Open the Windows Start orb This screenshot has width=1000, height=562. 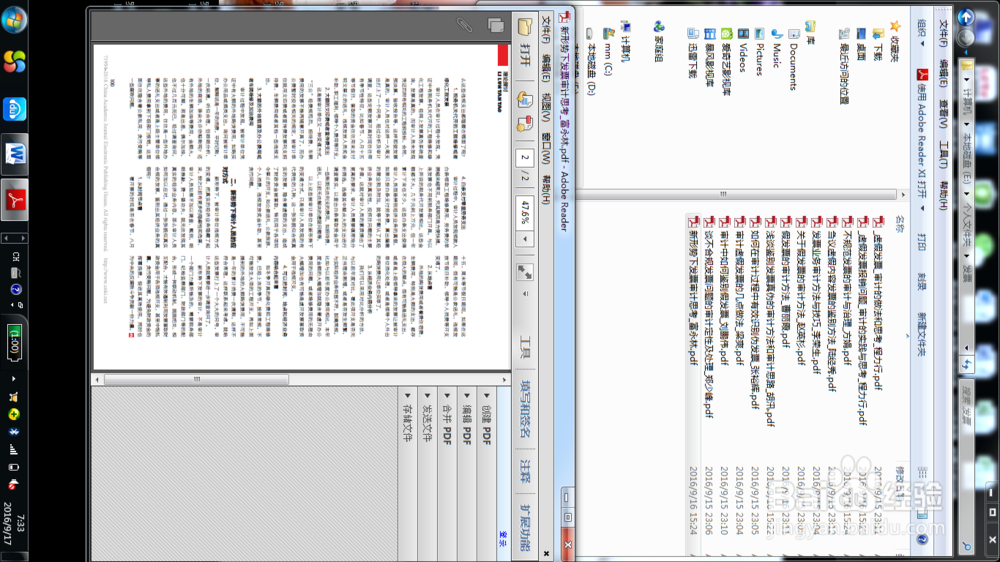coord(13,20)
